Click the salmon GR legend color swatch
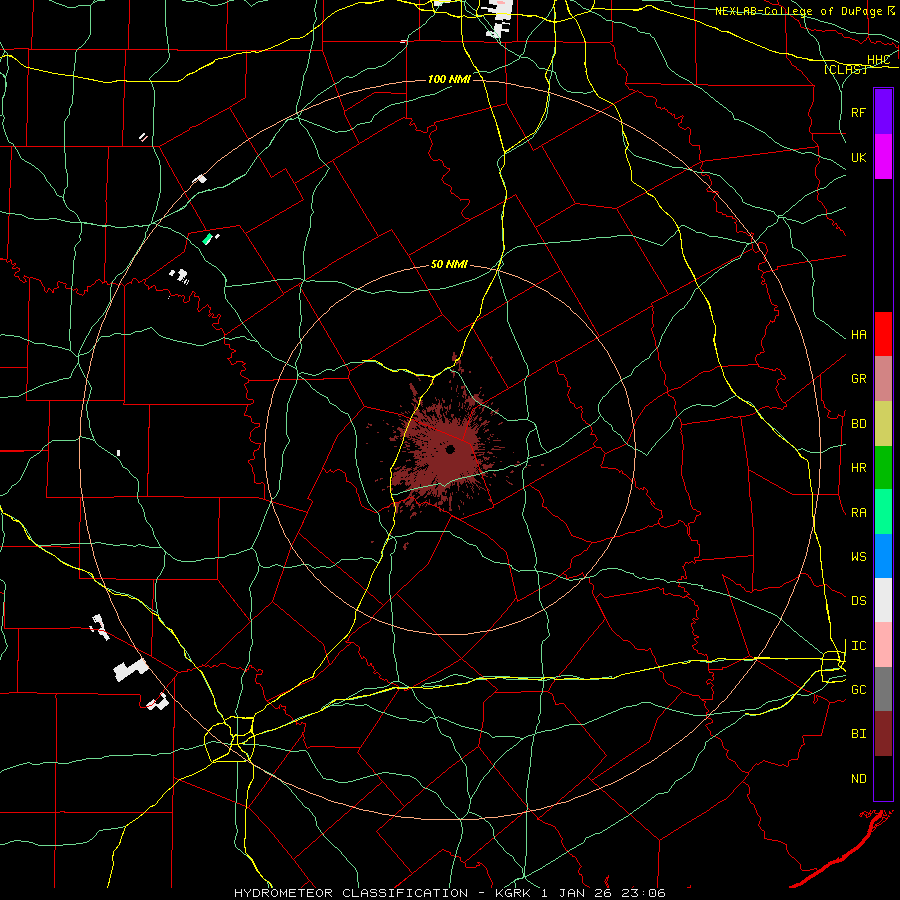This screenshot has width=900, height=900. pyautogui.click(x=883, y=379)
